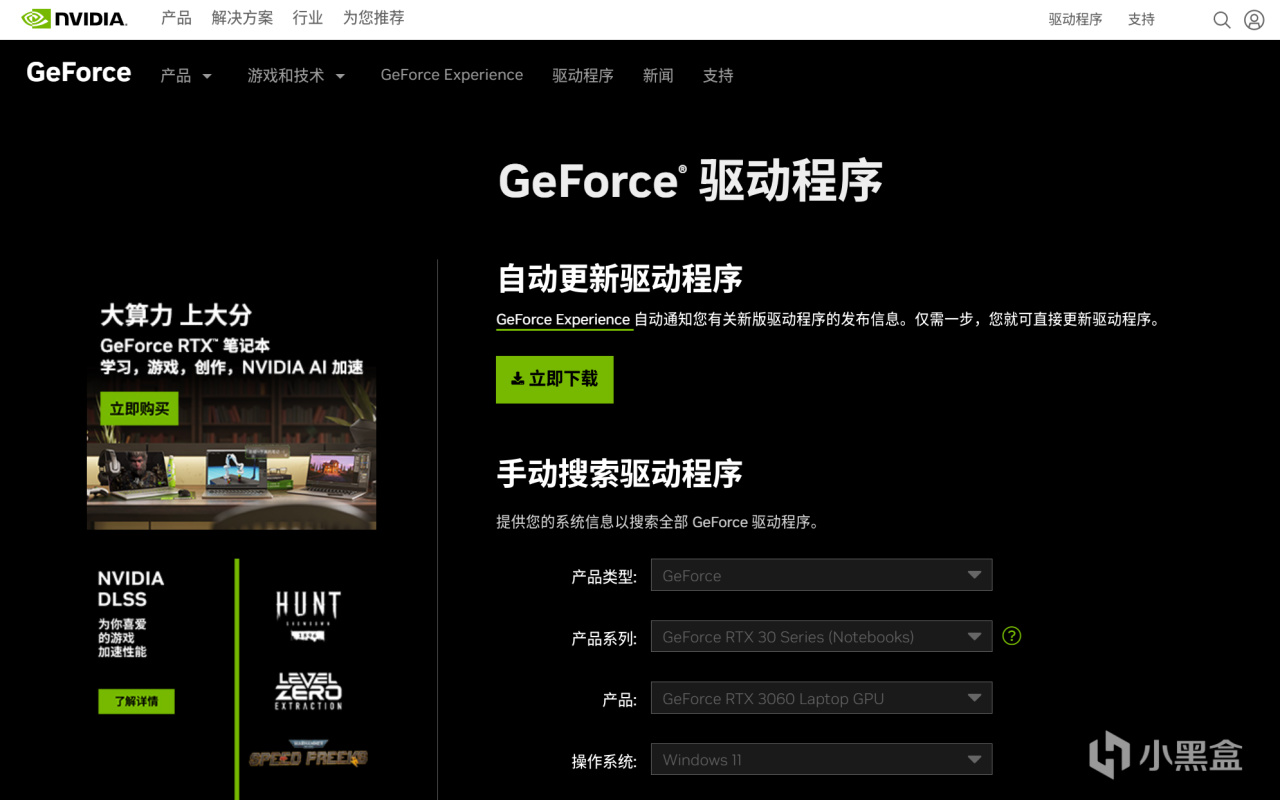Open the 为您推荐 top menu
Image resolution: width=1280 pixels, height=800 pixels.
[x=374, y=18]
